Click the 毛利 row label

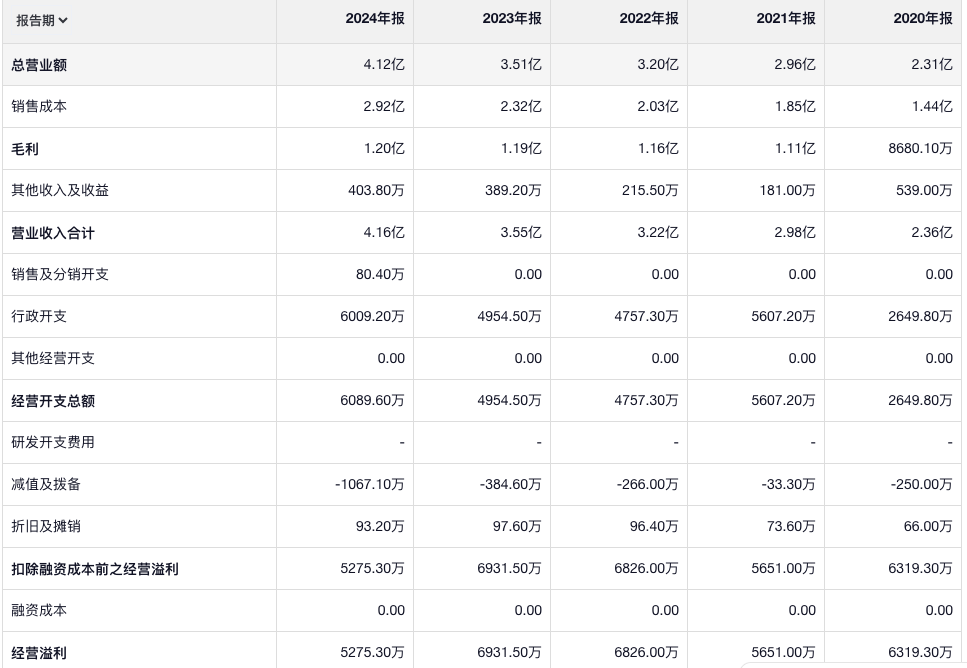[x=25, y=149]
